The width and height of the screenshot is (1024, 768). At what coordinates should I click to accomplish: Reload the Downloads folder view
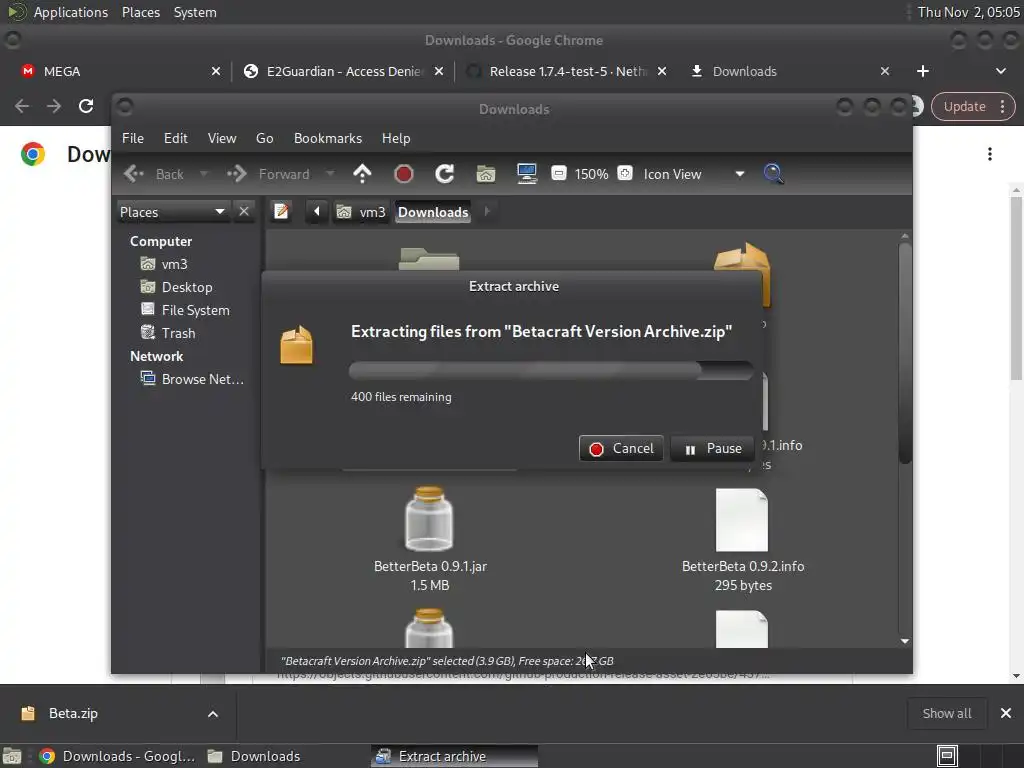point(445,174)
